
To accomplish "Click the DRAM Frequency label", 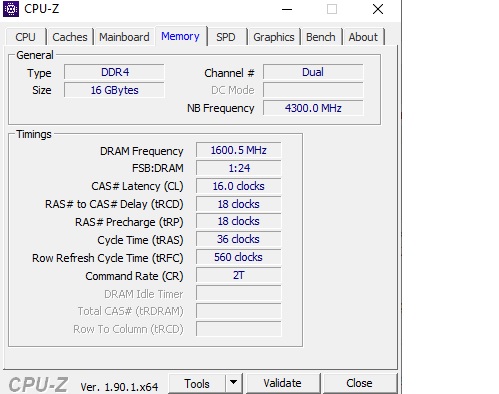I will (142, 151).
